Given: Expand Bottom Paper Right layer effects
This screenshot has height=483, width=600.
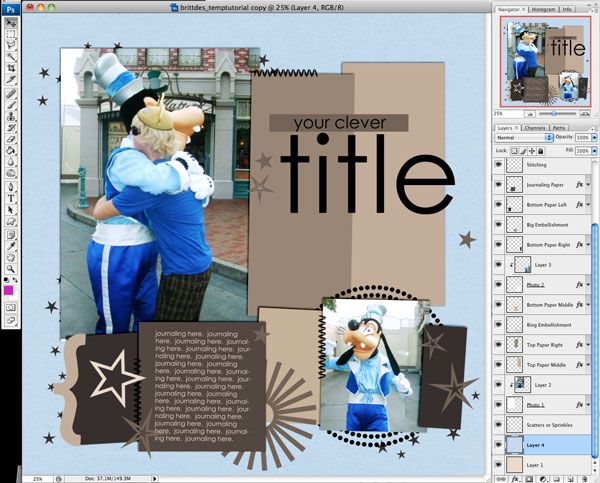Looking at the screenshot, I should (588, 245).
